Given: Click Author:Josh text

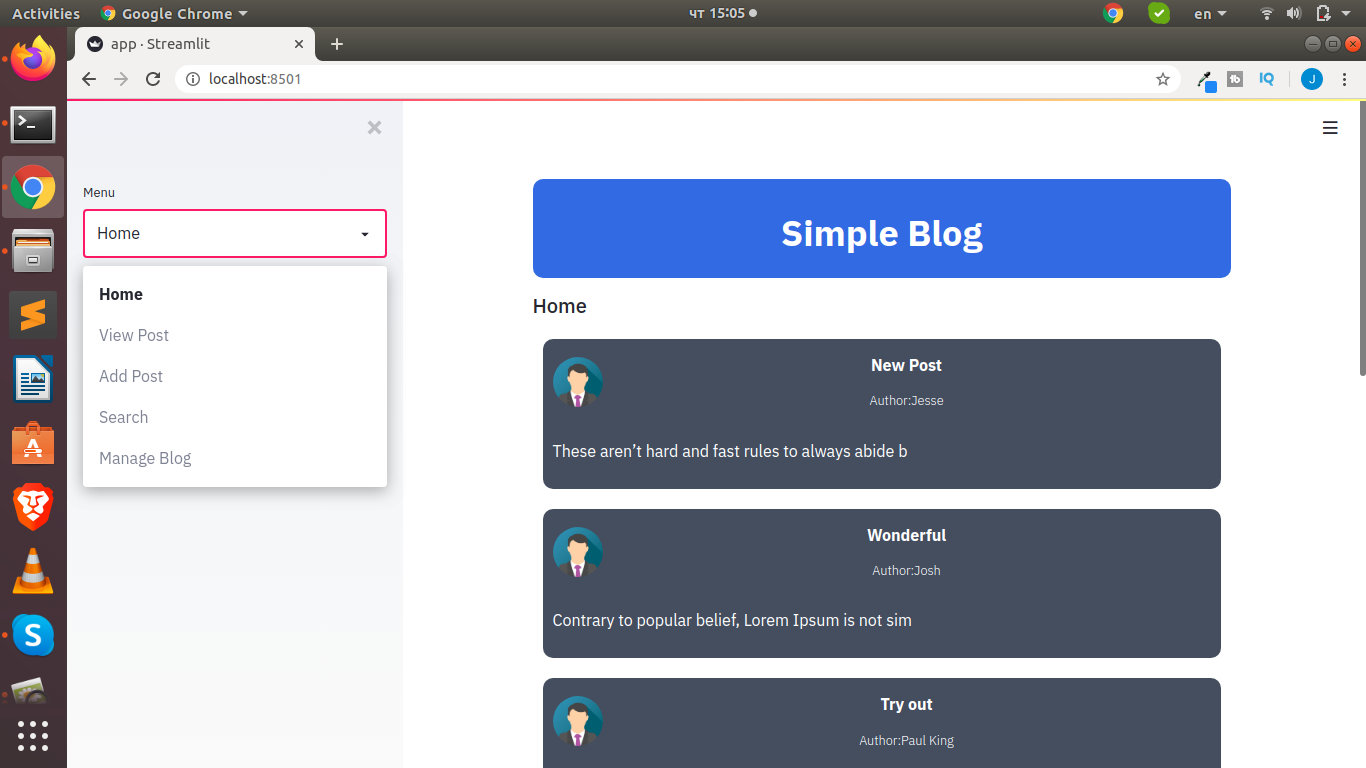Looking at the screenshot, I should click(906, 571).
